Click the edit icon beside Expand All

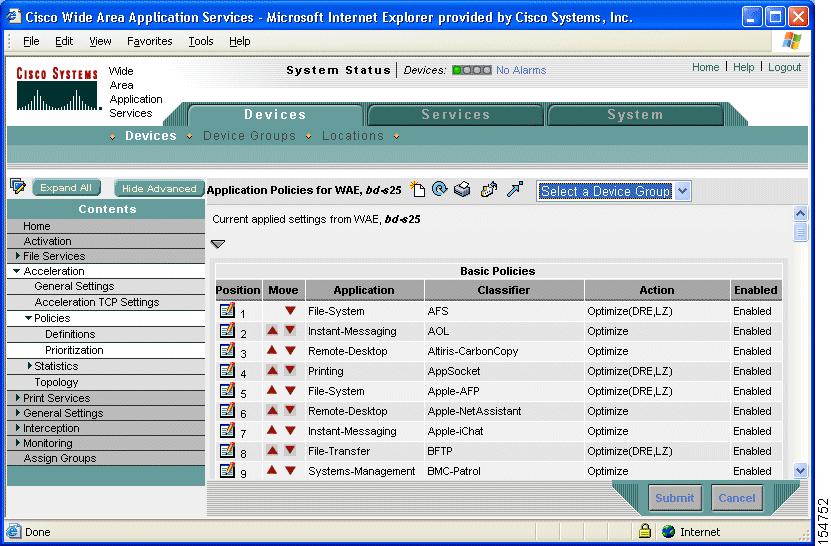[x=17, y=187]
